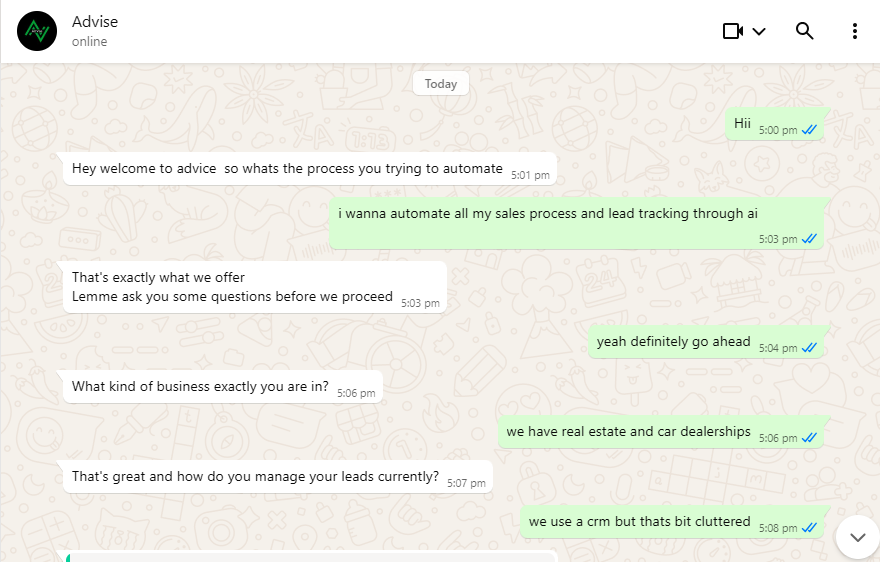Click the real estate and car dealerships message
The width and height of the screenshot is (880, 562).
[x=628, y=432]
